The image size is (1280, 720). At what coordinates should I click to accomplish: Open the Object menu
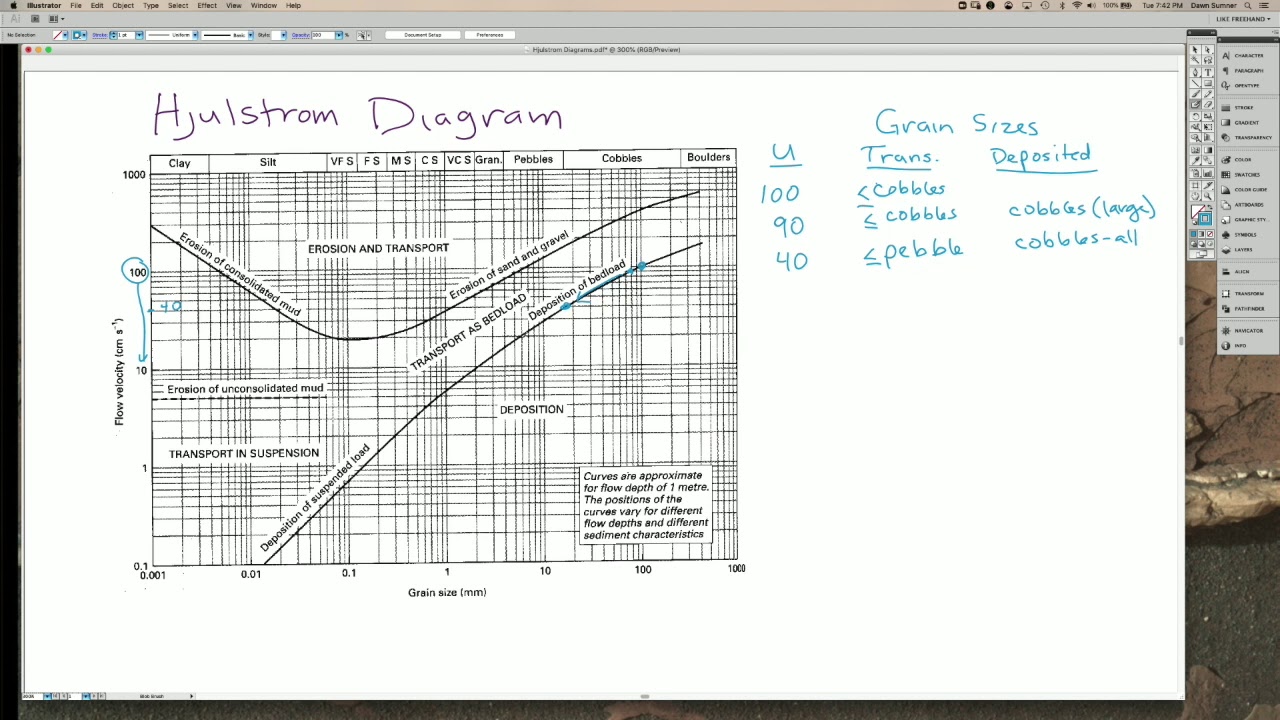(123, 5)
